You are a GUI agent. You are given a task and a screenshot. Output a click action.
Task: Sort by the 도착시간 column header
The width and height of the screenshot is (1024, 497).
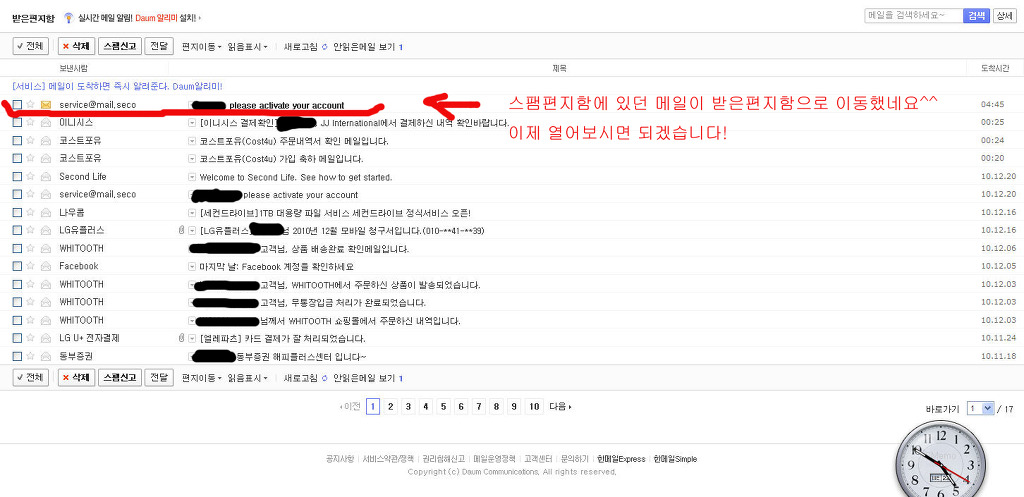995,68
